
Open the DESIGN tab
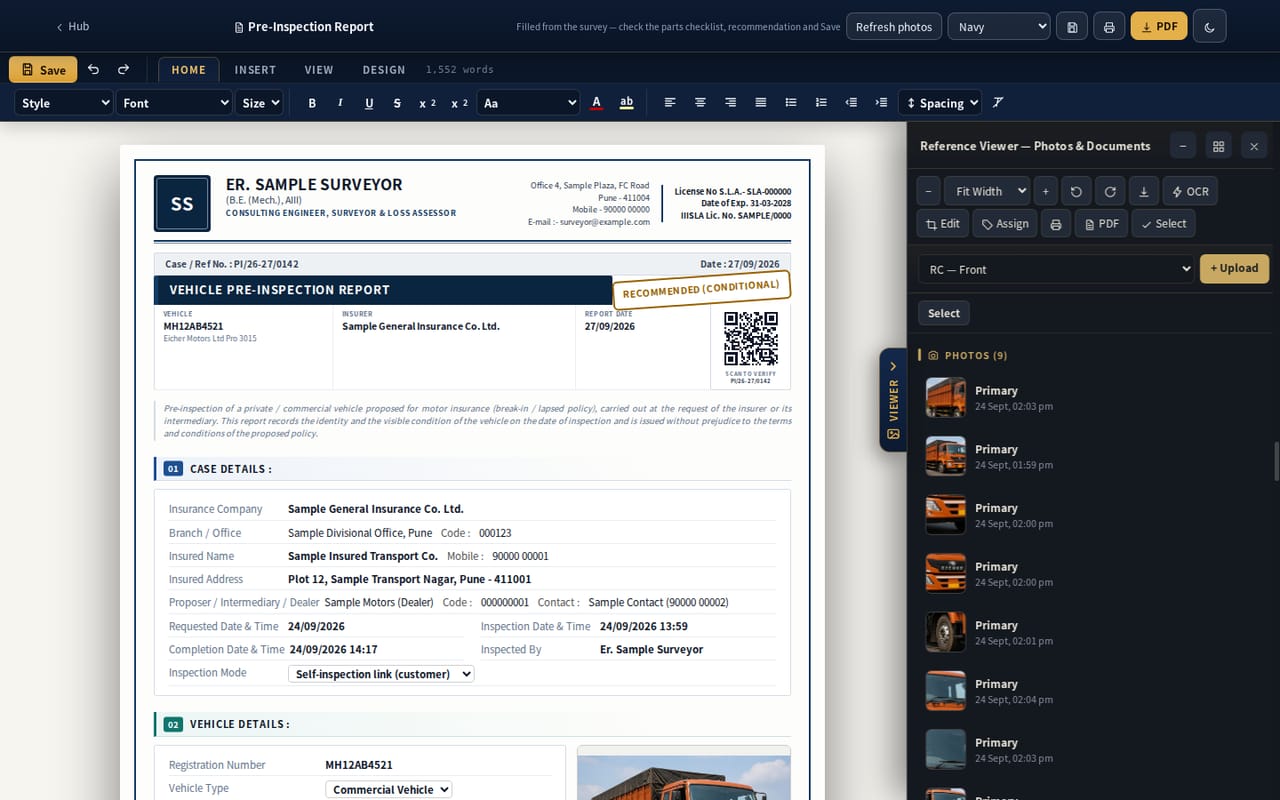(384, 70)
